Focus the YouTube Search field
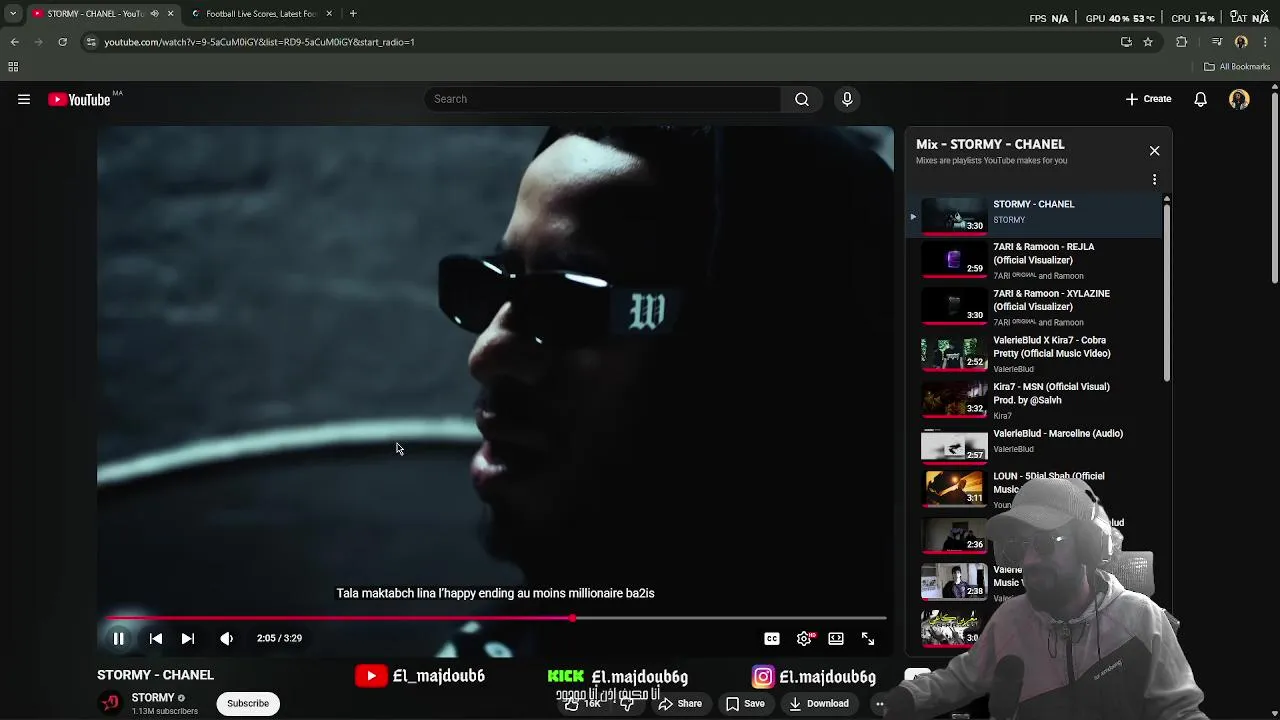 pyautogui.click(x=603, y=99)
